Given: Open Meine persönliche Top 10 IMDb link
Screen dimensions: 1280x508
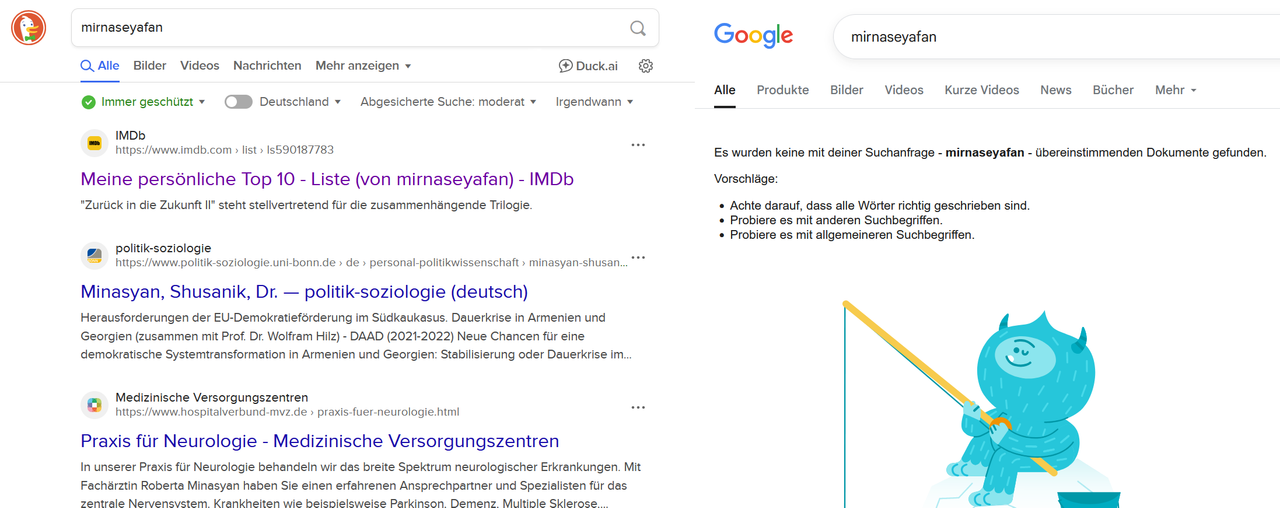Looking at the screenshot, I should 327,179.
